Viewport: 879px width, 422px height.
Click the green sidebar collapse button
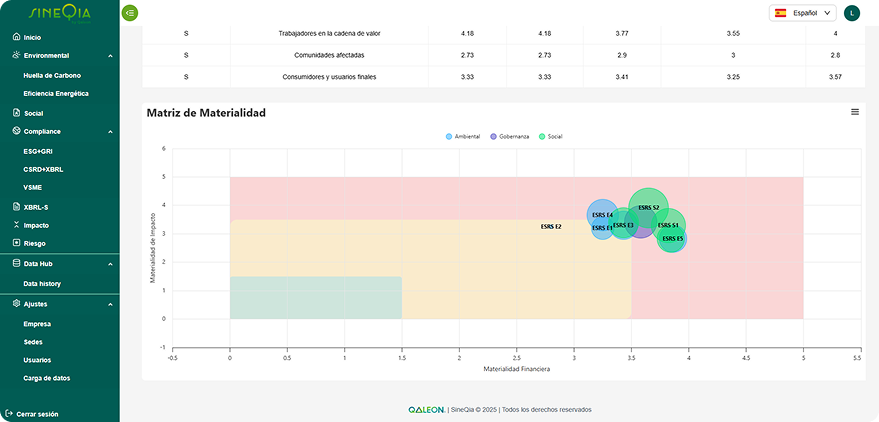click(x=130, y=13)
